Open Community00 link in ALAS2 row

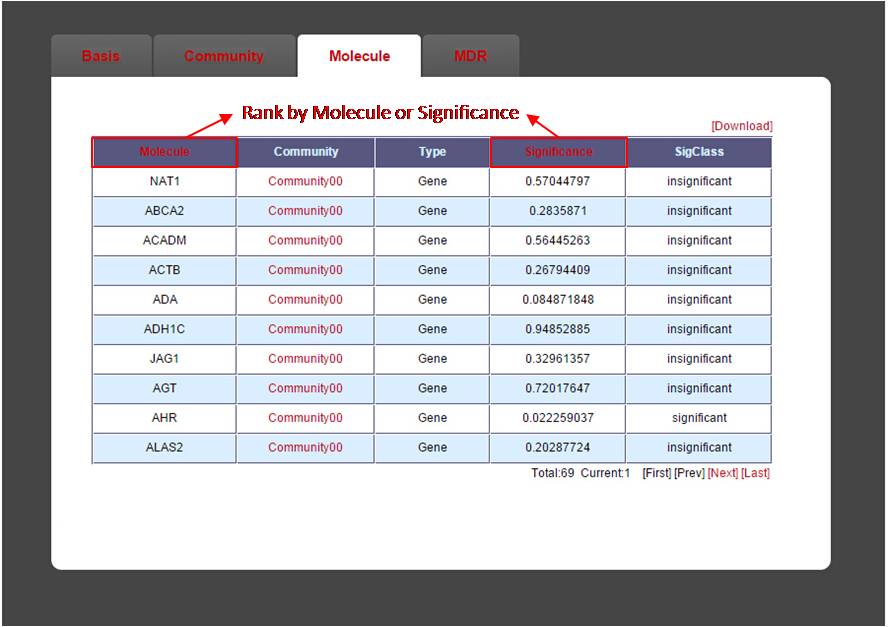click(x=305, y=447)
